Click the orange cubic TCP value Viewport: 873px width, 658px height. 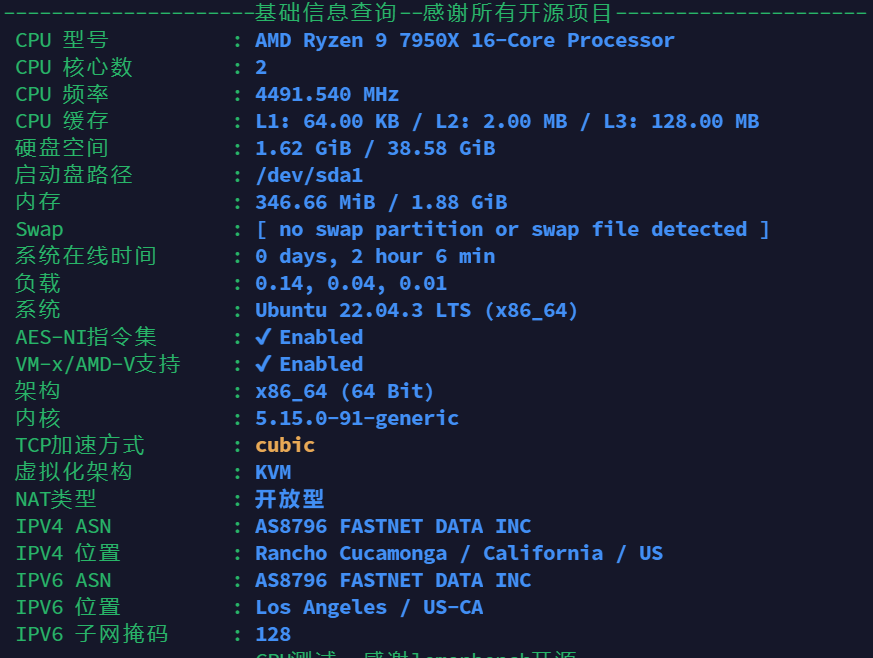(x=285, y=445)
